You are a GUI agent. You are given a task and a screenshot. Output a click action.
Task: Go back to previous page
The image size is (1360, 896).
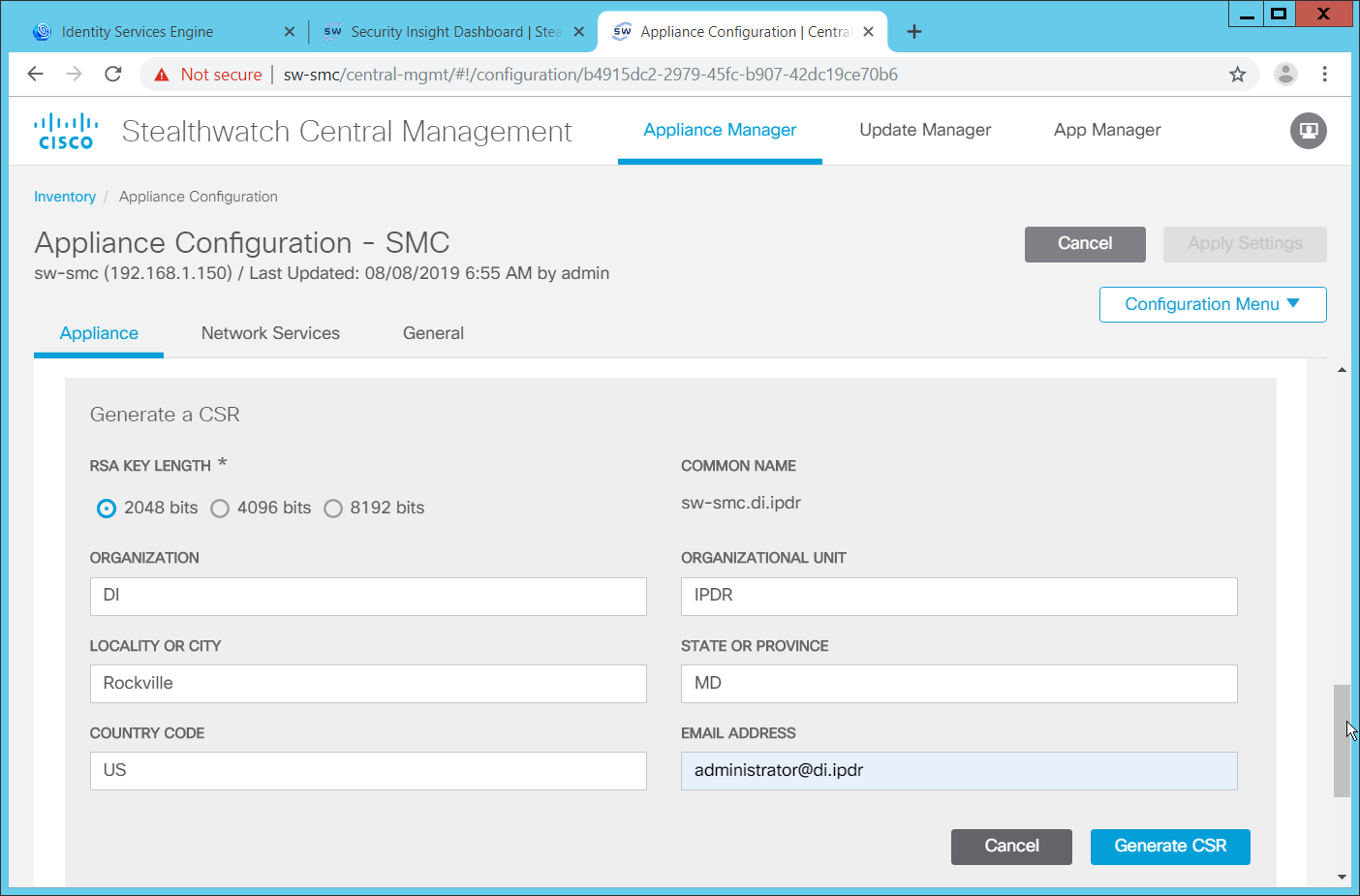pyautogui.click(x=36, y=75)
